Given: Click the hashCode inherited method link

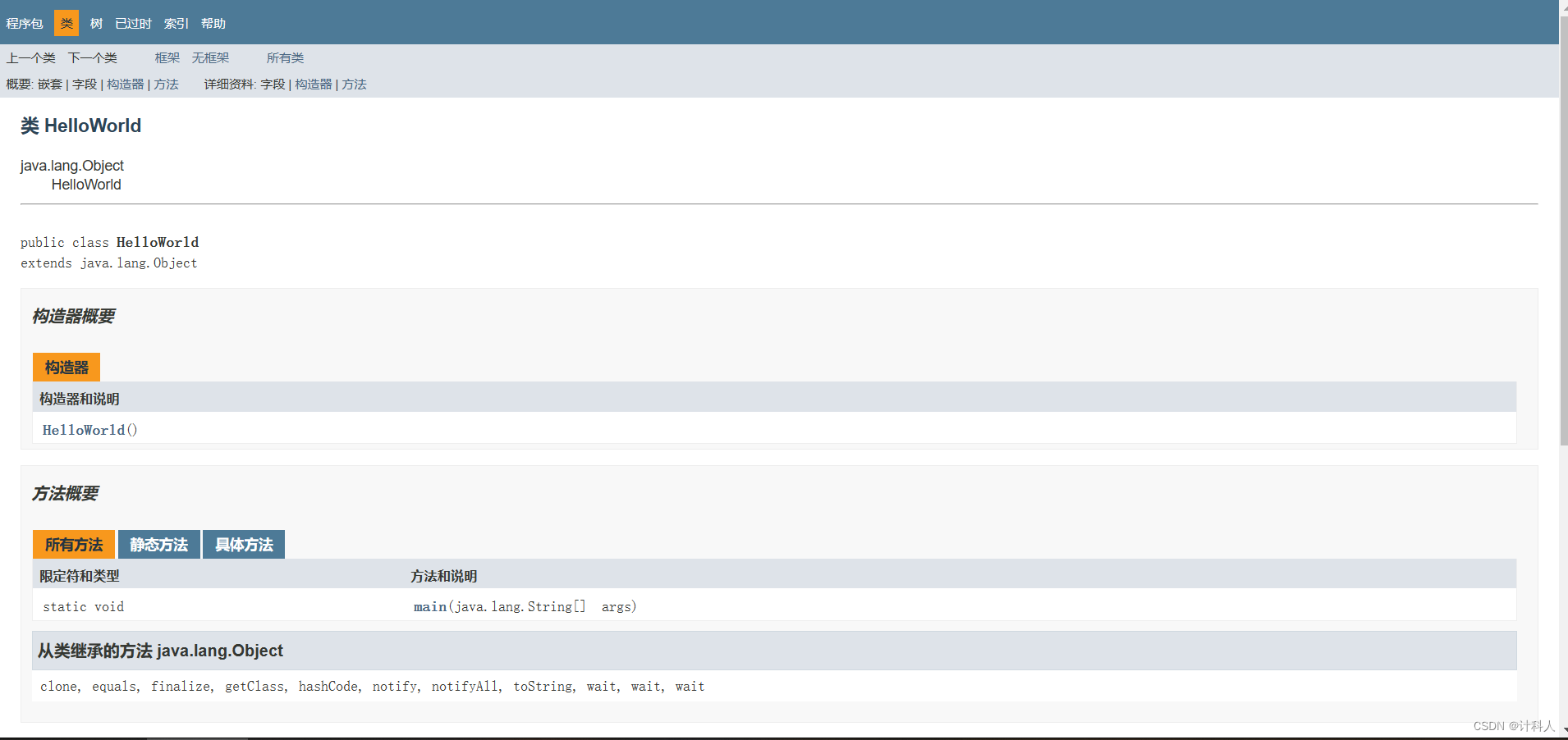Looking at the screenshot, I should (x=328, y=686).
